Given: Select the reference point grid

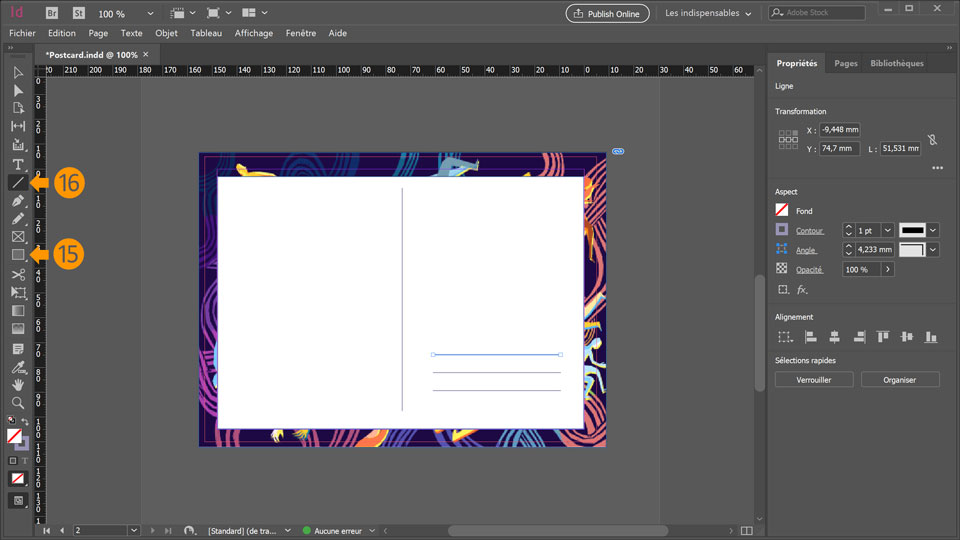Looking at the screenshot, I should point(788,139).
